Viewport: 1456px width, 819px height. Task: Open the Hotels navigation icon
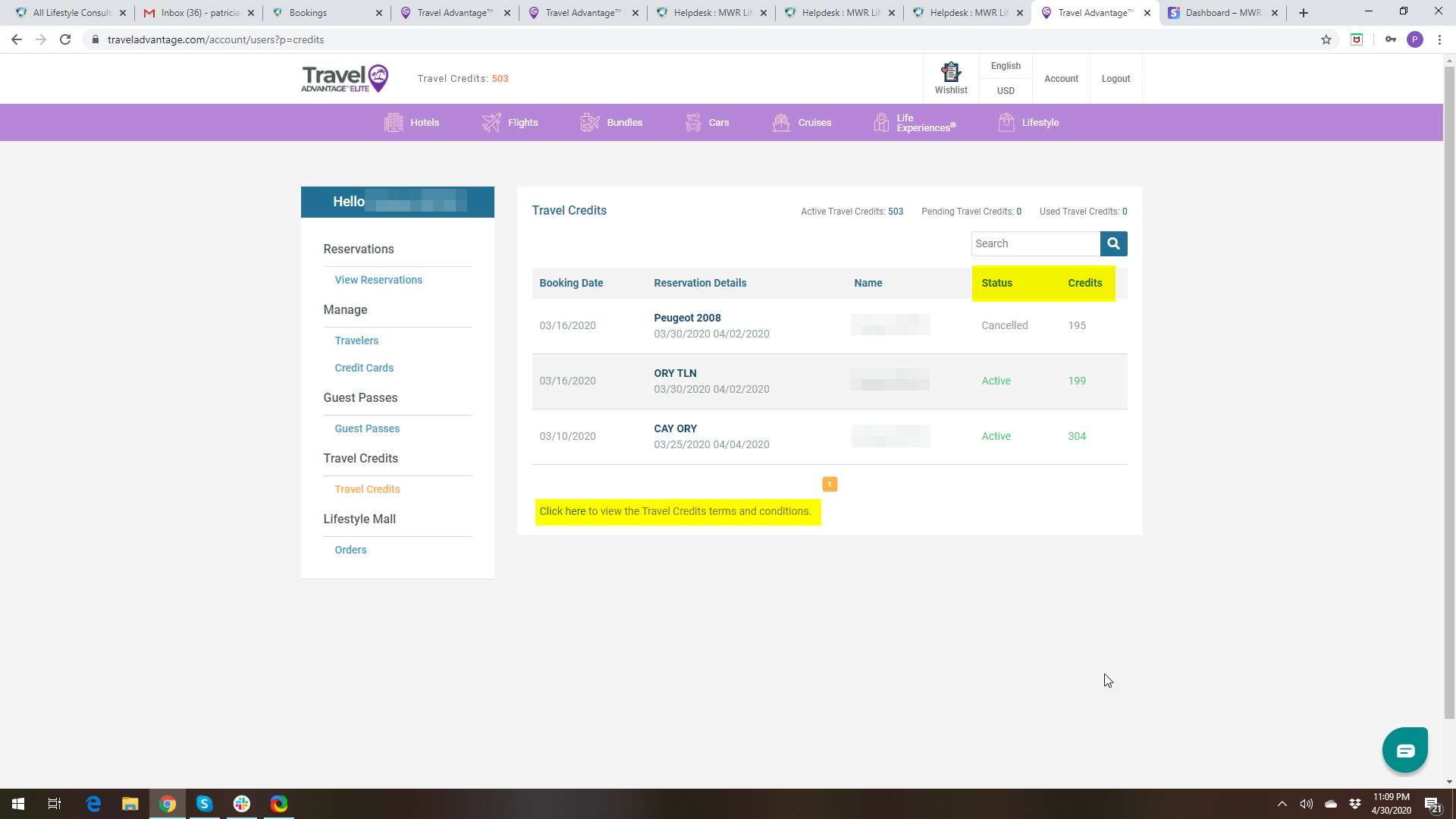[394, 122]
